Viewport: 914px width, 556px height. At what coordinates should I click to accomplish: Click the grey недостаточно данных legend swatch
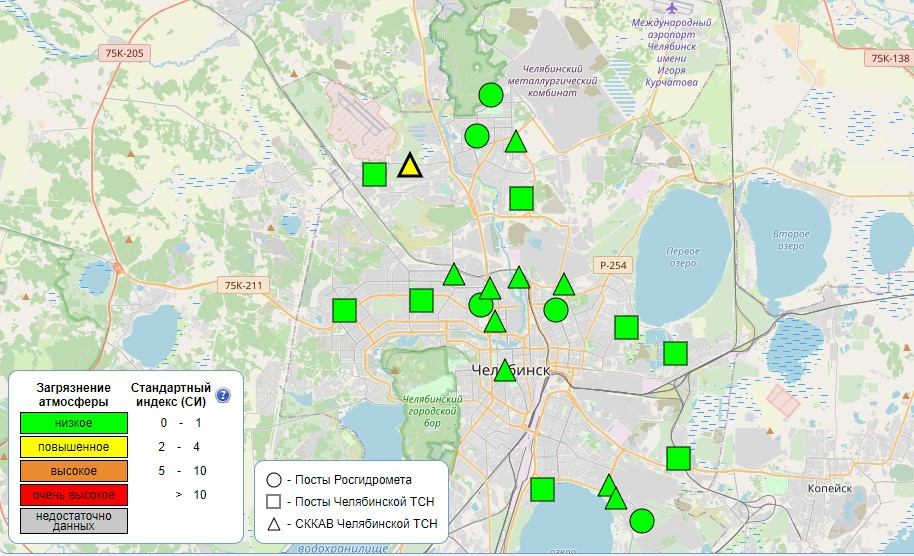(74, 521)
